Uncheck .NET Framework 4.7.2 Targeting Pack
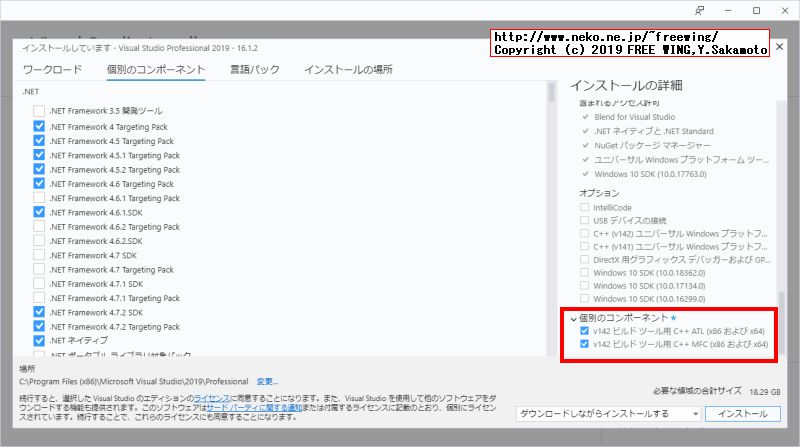This screenshot has width=800, height=447. click(x=39, y=327)
